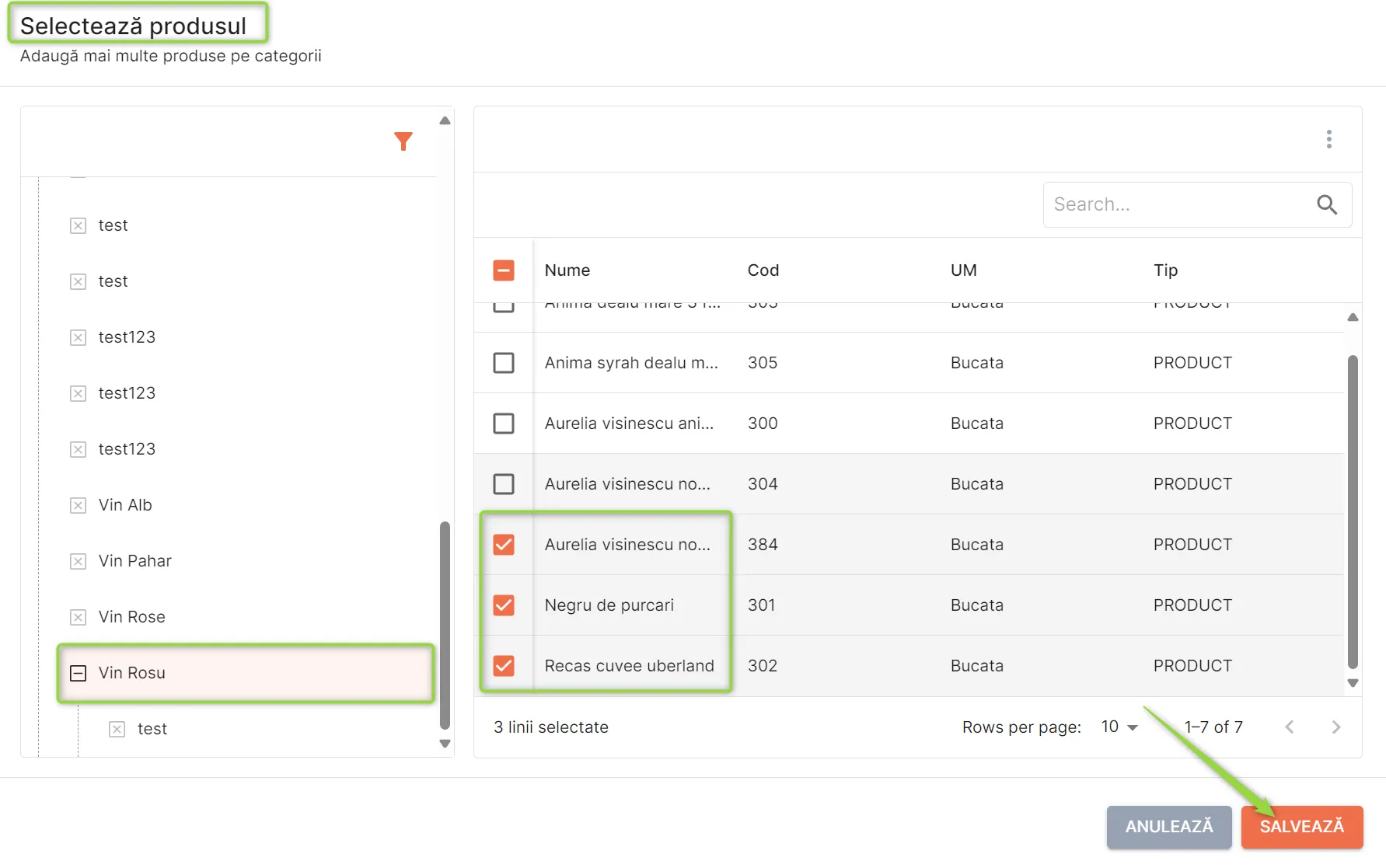Click the code 305 cell
Viewport: 1386px width, 868px height.
(x=763, y=363)
